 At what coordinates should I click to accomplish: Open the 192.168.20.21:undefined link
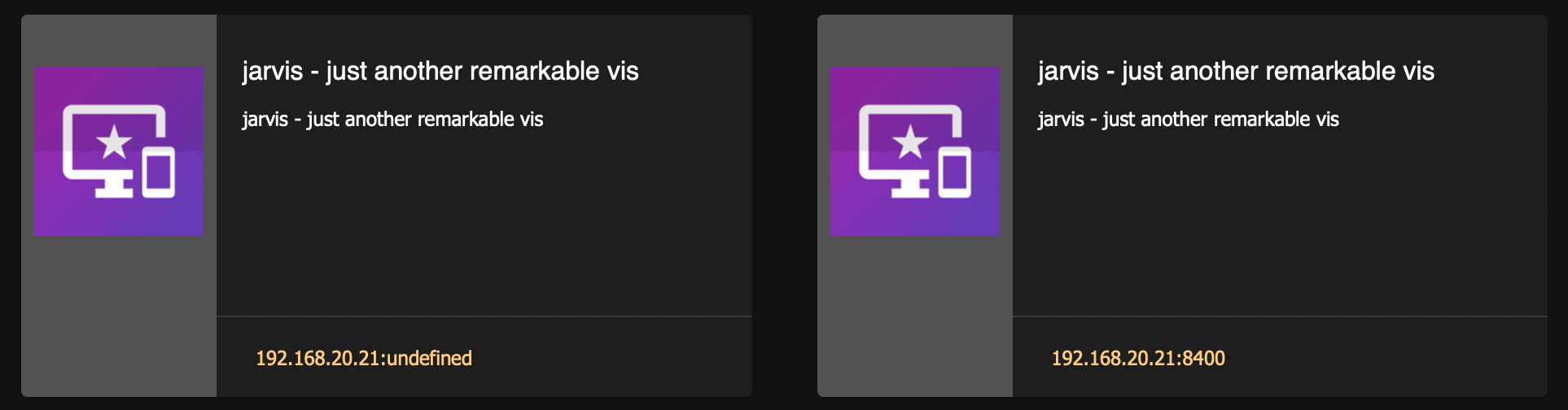point(364,358)
